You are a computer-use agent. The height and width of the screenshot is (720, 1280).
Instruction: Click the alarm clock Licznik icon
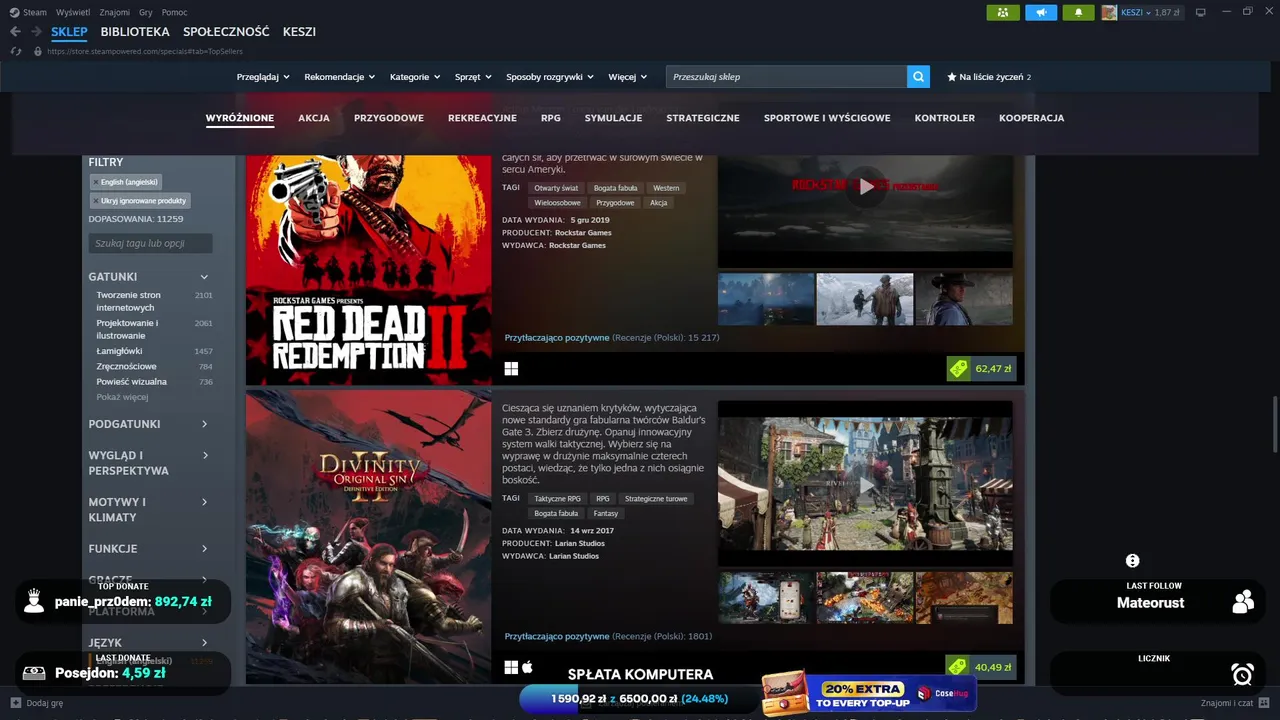[x=1243, y=675]
